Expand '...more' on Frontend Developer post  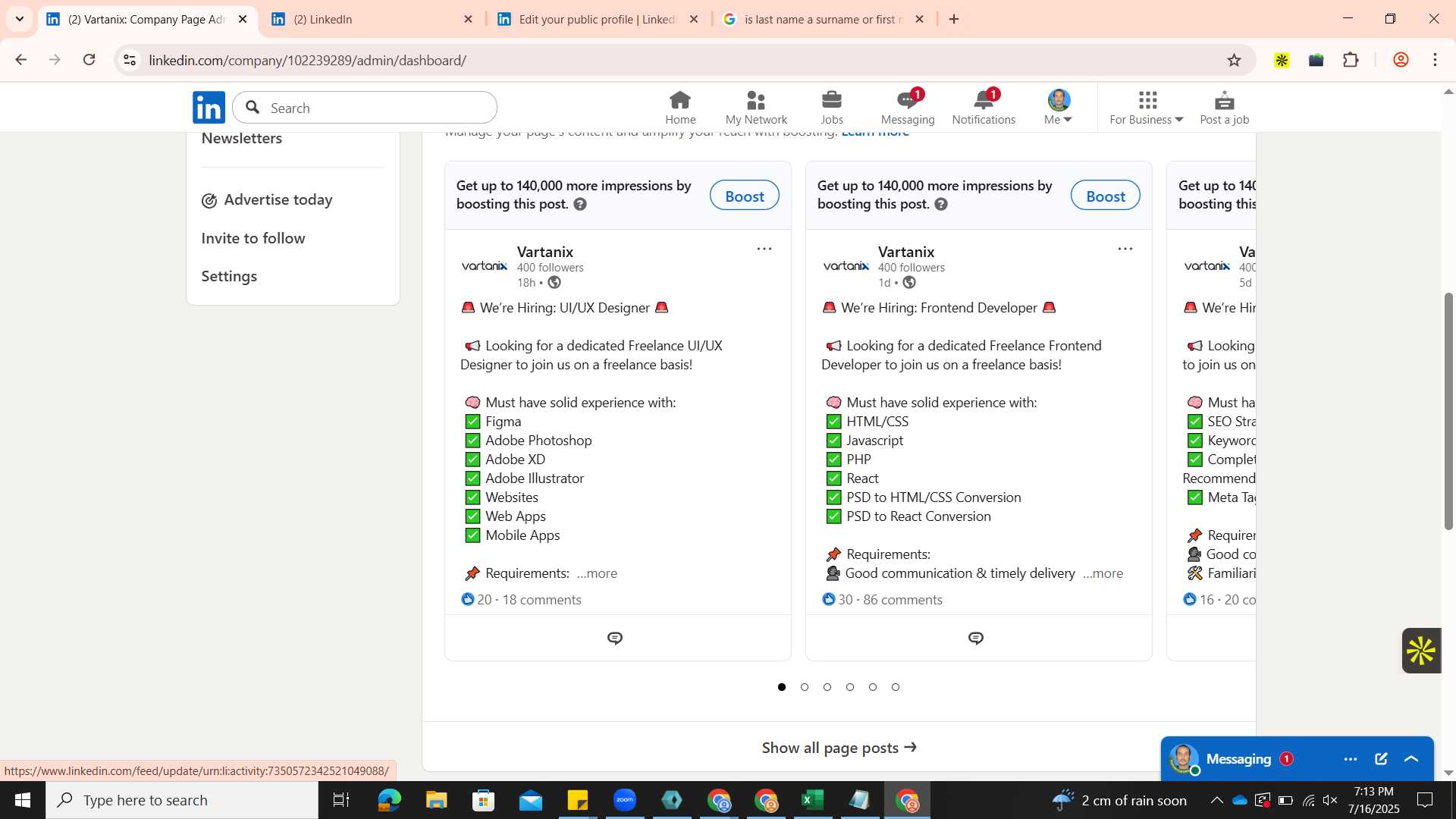[x=1103, y=573]
